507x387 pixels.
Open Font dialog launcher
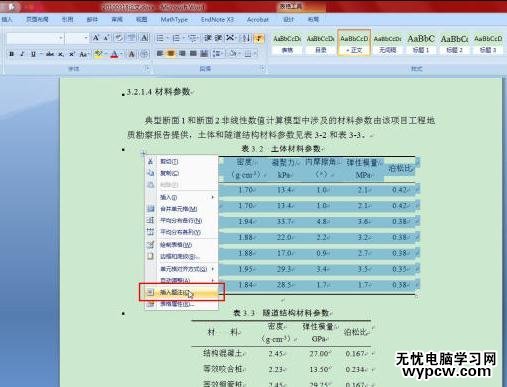[147, 68]
